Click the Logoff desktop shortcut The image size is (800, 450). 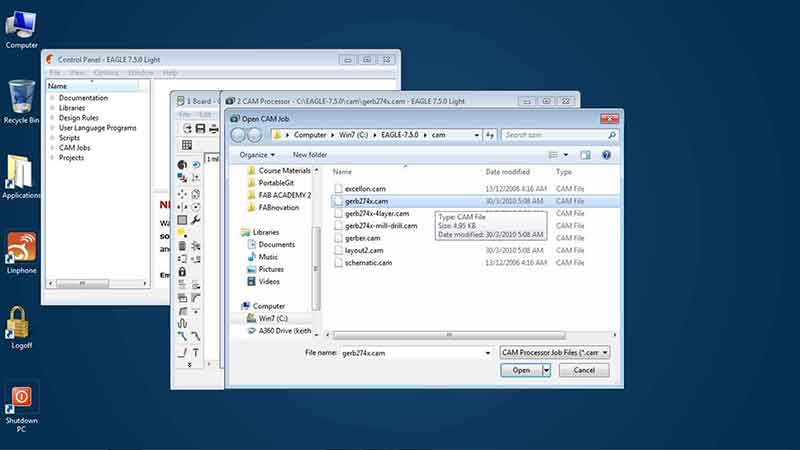(x=21, y=328)
